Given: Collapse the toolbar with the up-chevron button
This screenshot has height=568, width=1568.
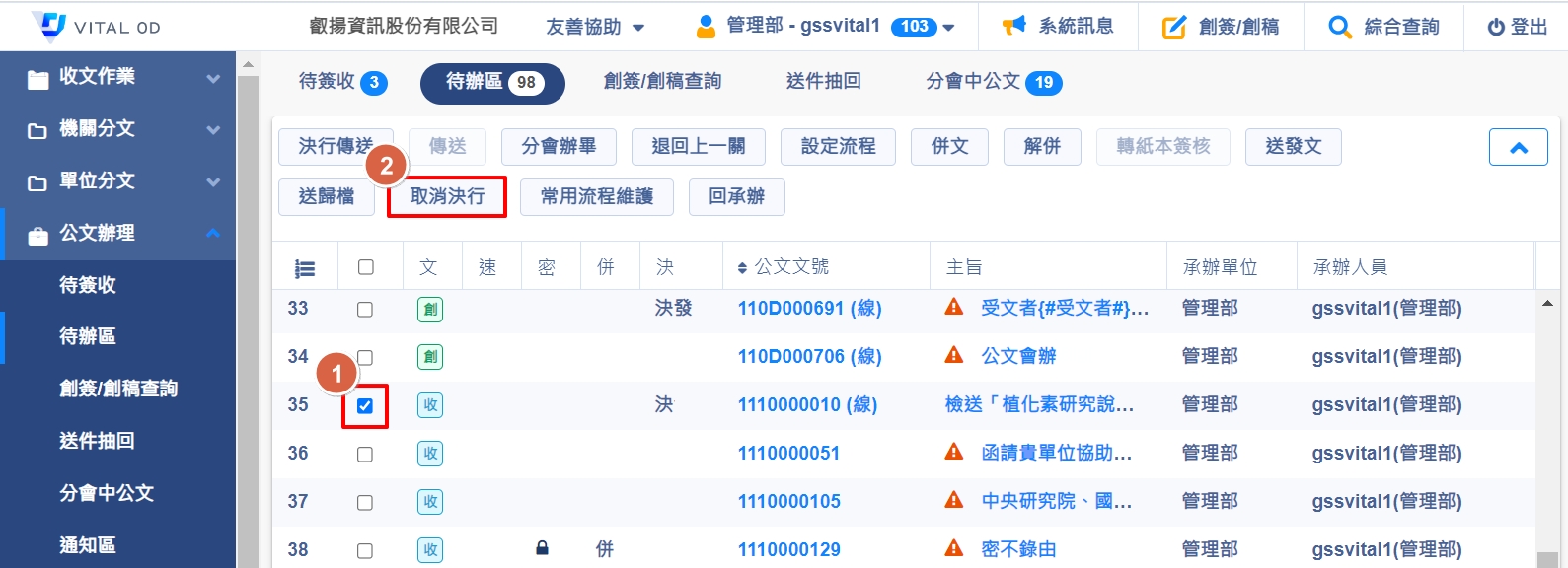Looking at the screenshot, I should 1518,148.
